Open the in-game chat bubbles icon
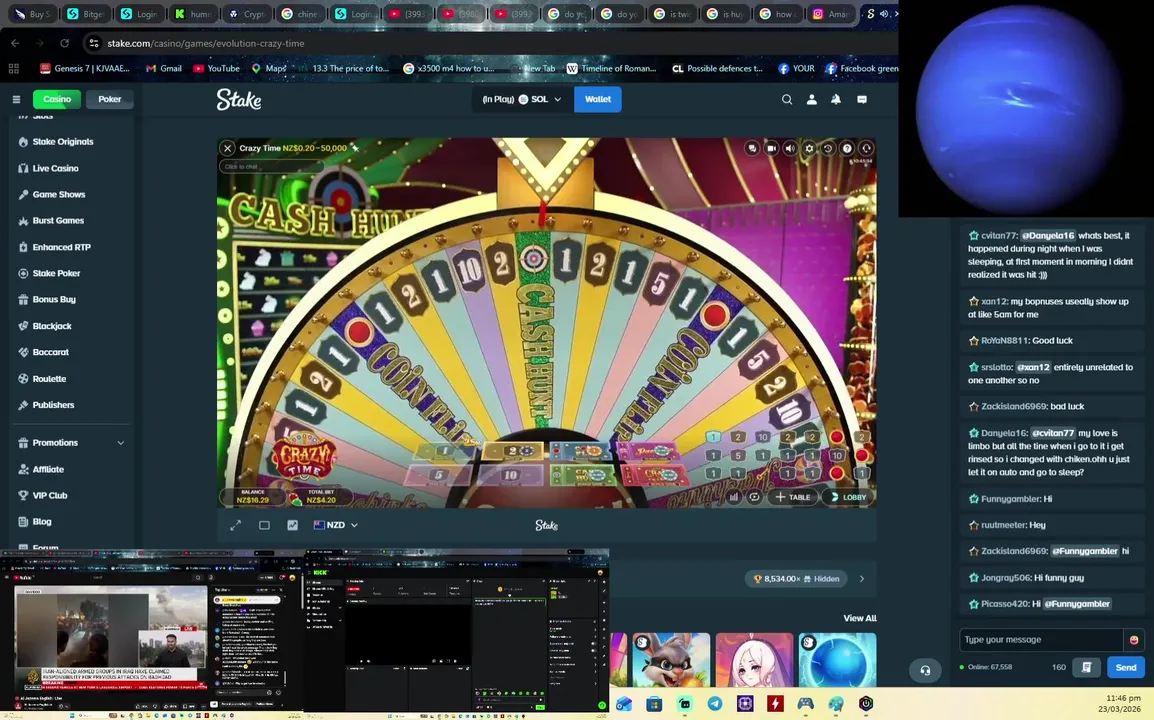The width and height of the screenshot is (1154, 720). pyautogui.click(x=751, y=148)
